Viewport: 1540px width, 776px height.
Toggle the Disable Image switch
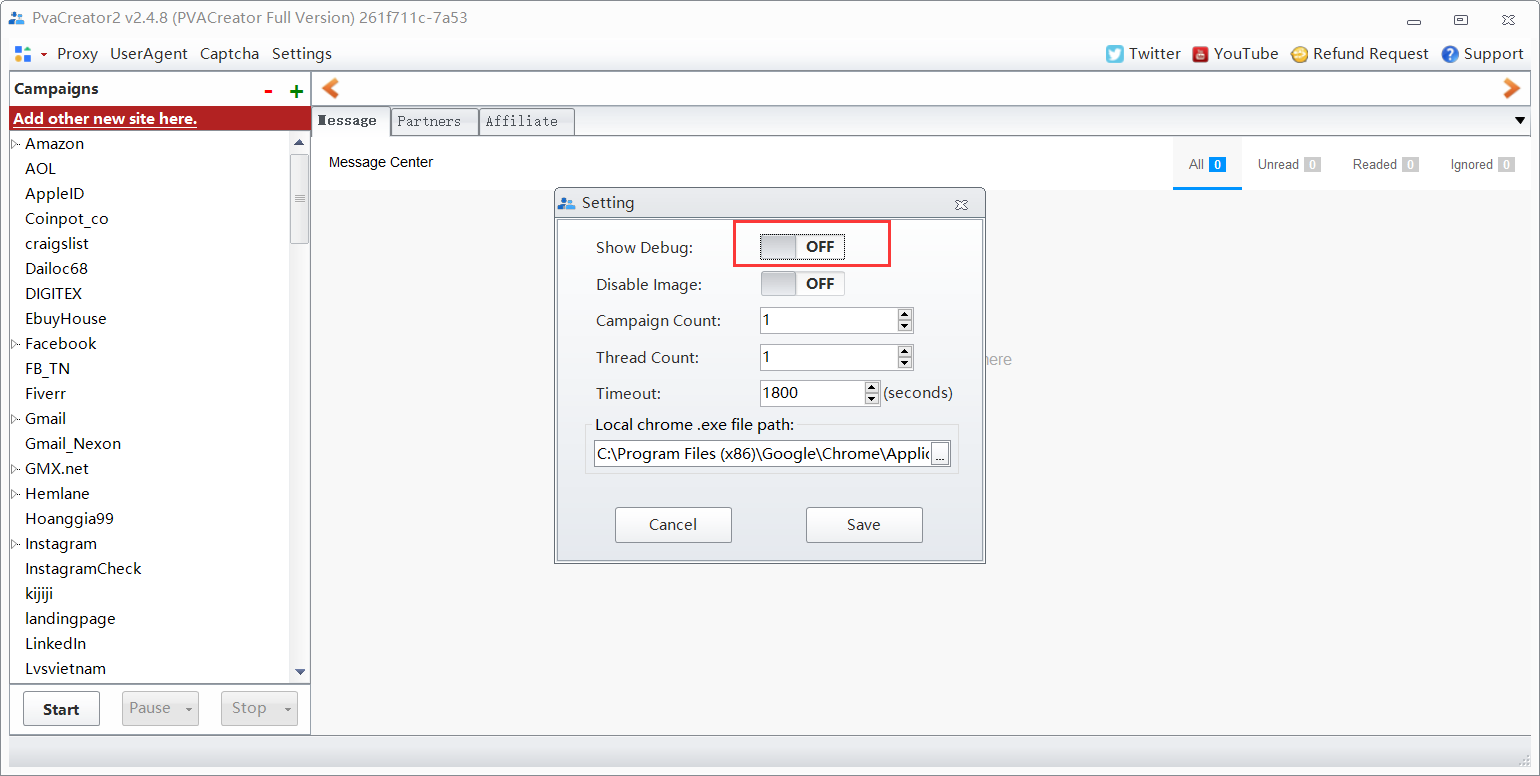click(802, 284)
